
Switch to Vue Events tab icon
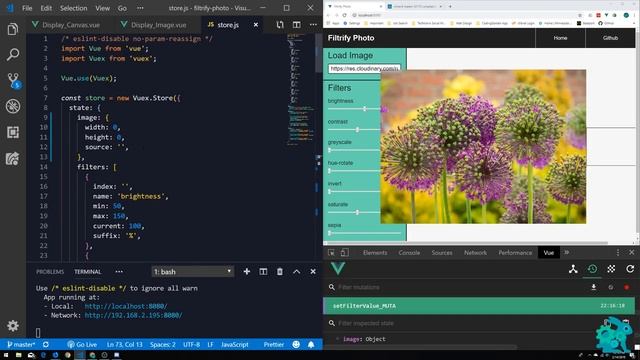(x=611, y=269)
